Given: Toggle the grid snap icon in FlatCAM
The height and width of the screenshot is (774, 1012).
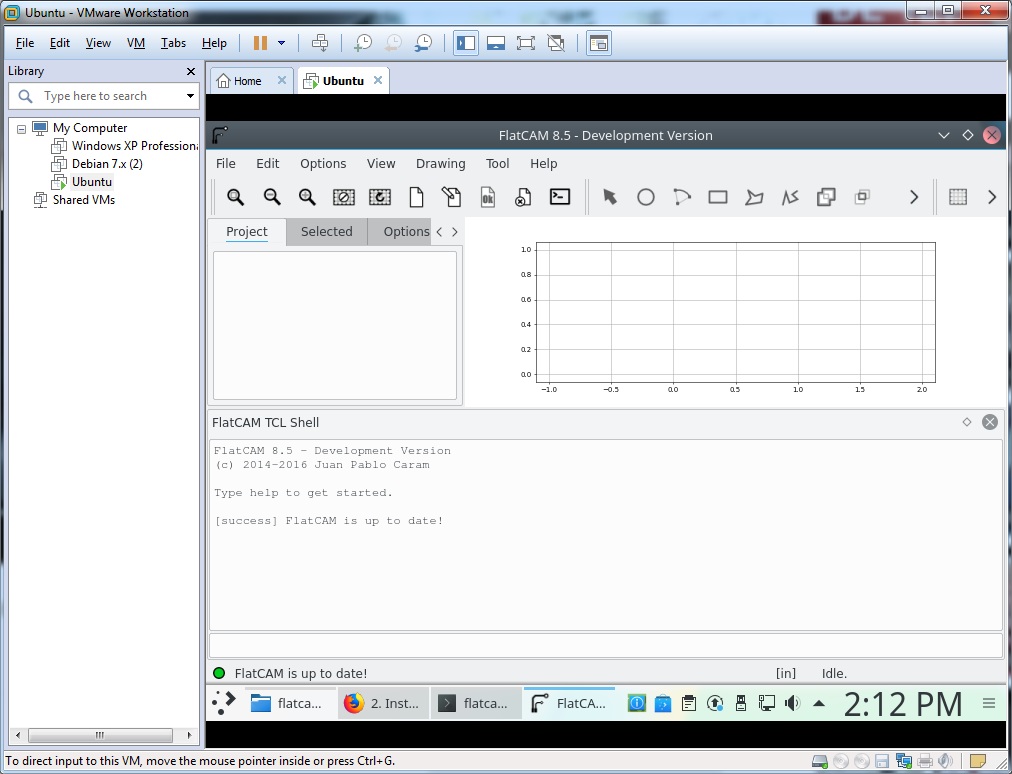Looking at the screenshot, I should click(958, 197).
